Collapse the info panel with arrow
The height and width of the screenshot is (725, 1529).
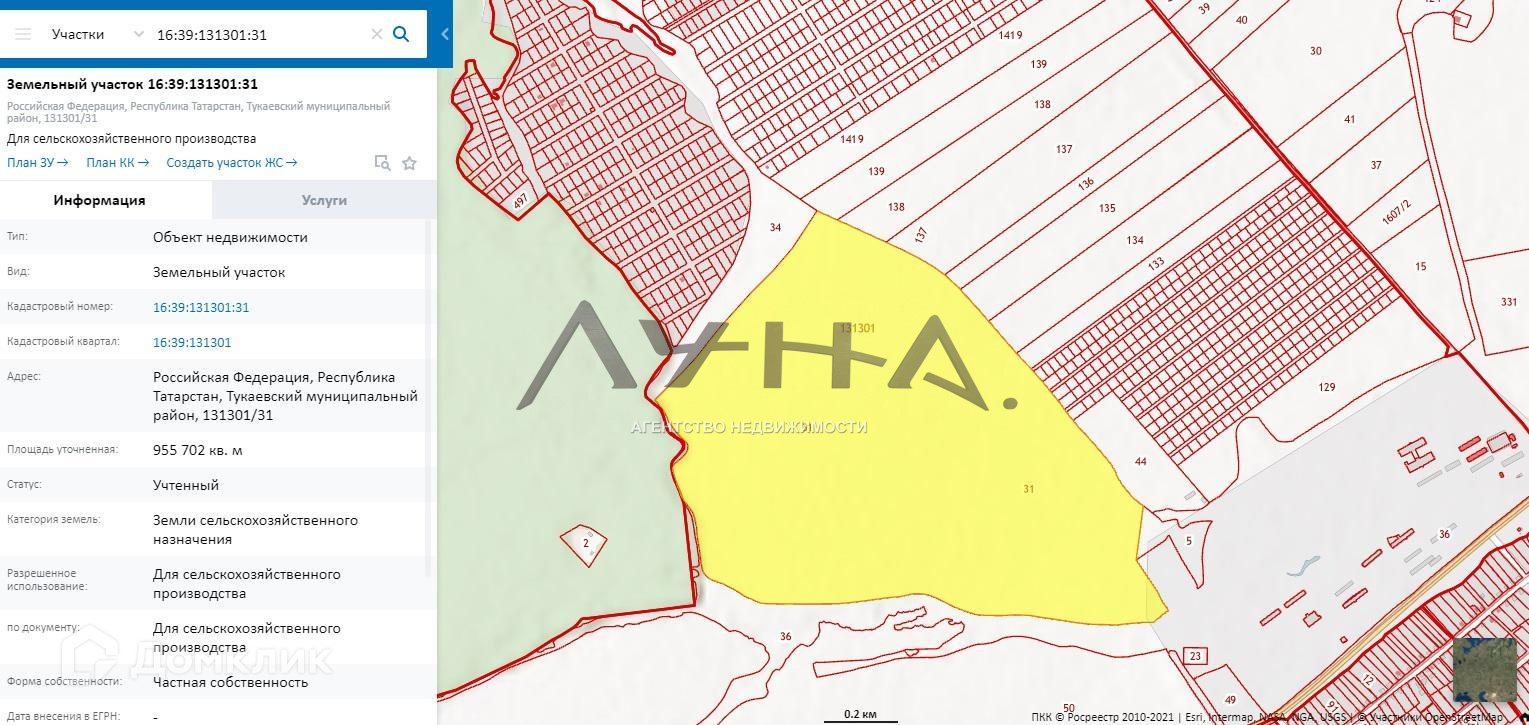[x=445, y=34]
